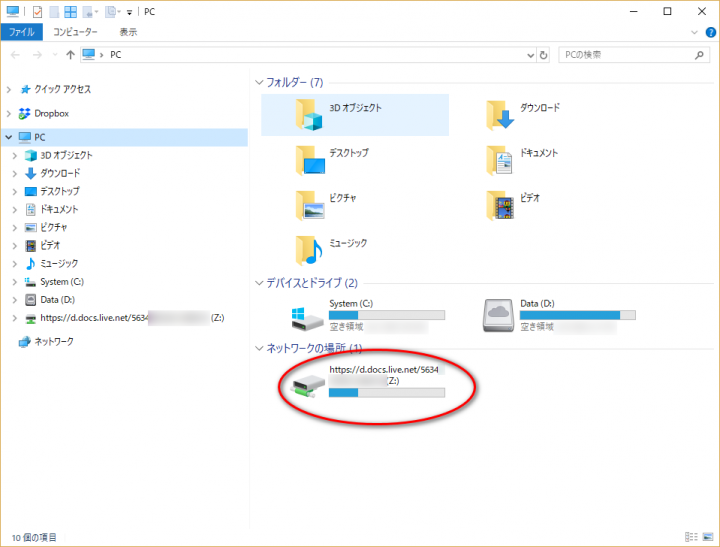Select the ビデオ folder icon
Screen dimensions: 720x547
coord(501,204)
